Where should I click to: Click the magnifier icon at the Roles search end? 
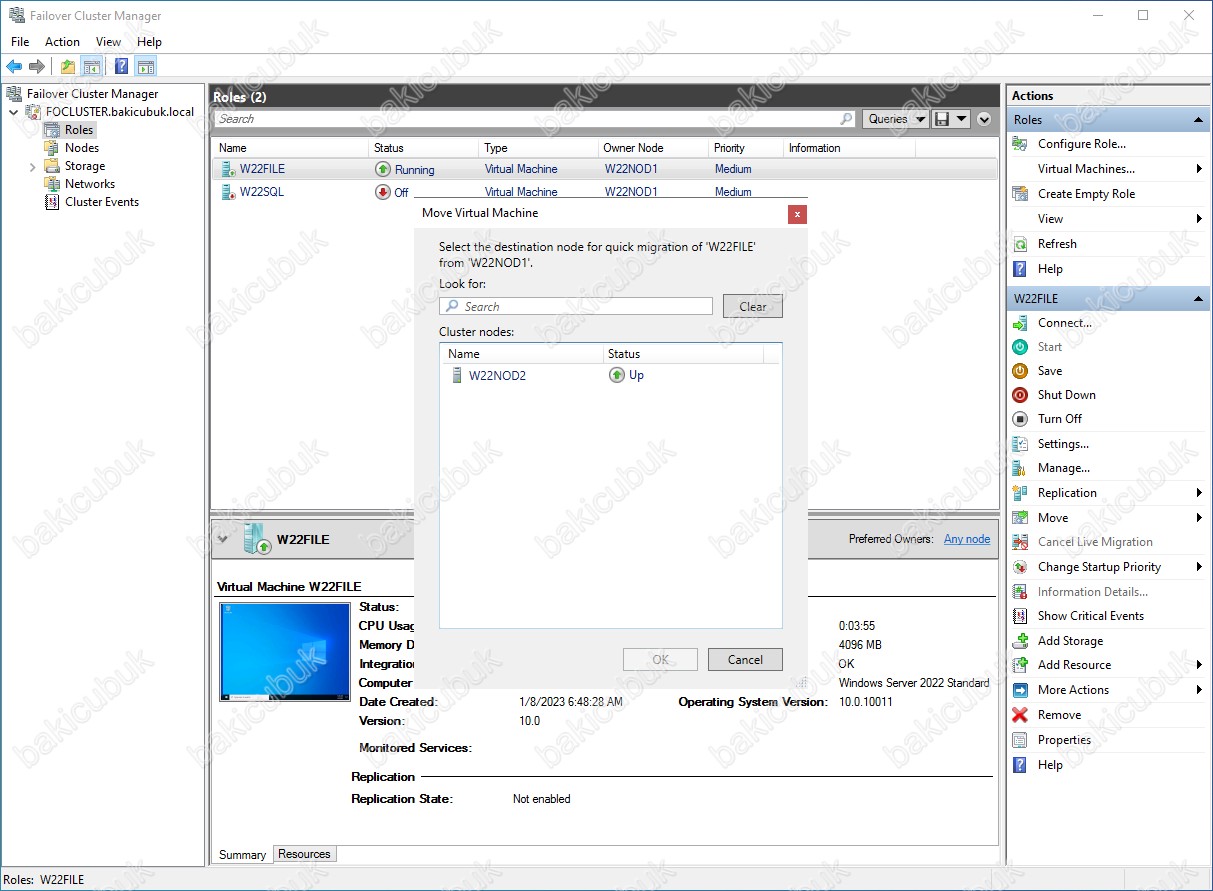click(846, 119)
